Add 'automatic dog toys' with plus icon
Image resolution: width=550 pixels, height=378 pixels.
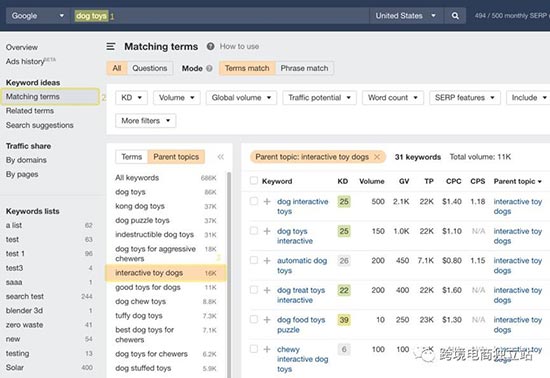point(267,261)
